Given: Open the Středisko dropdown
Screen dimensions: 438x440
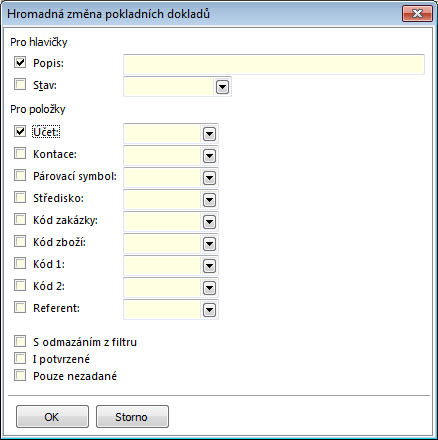Looking at the screenshot, I should tap(209, 200).
